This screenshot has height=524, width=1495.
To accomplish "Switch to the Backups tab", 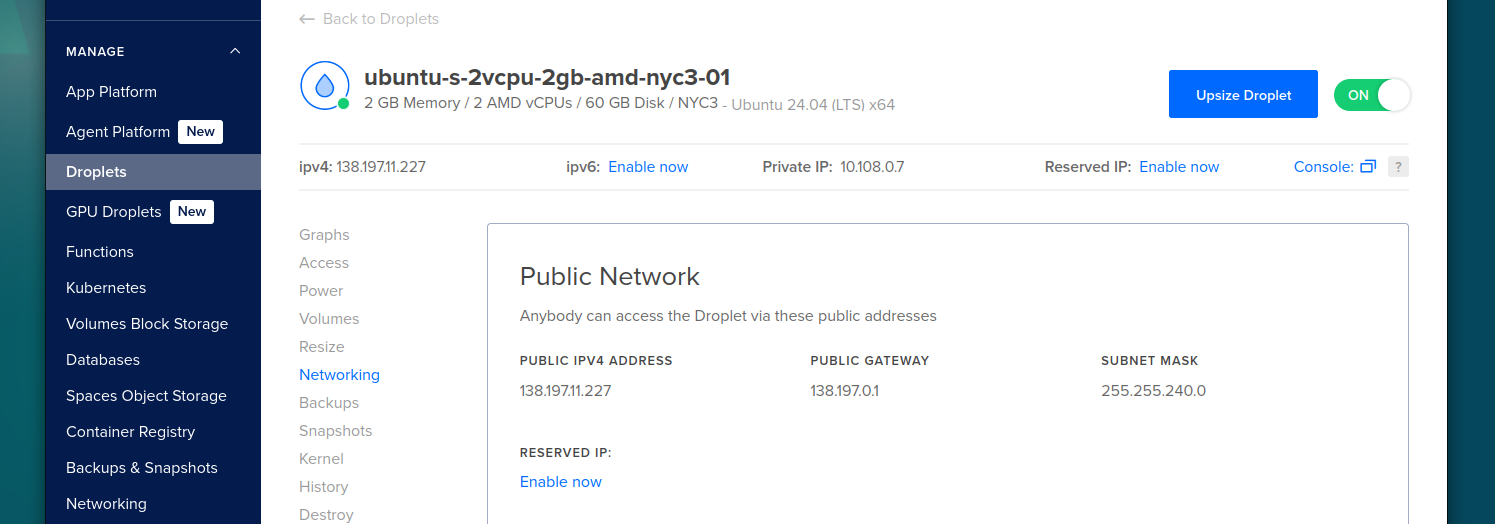I will 329,403.
